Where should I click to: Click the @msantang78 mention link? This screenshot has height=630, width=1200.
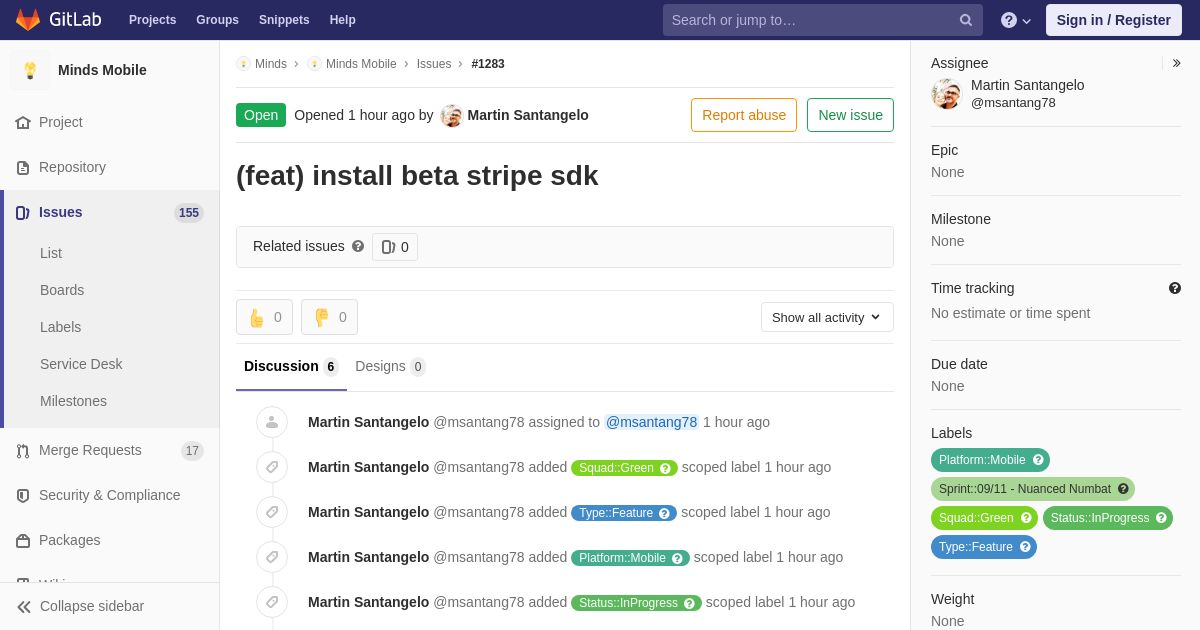pos(651,422)
